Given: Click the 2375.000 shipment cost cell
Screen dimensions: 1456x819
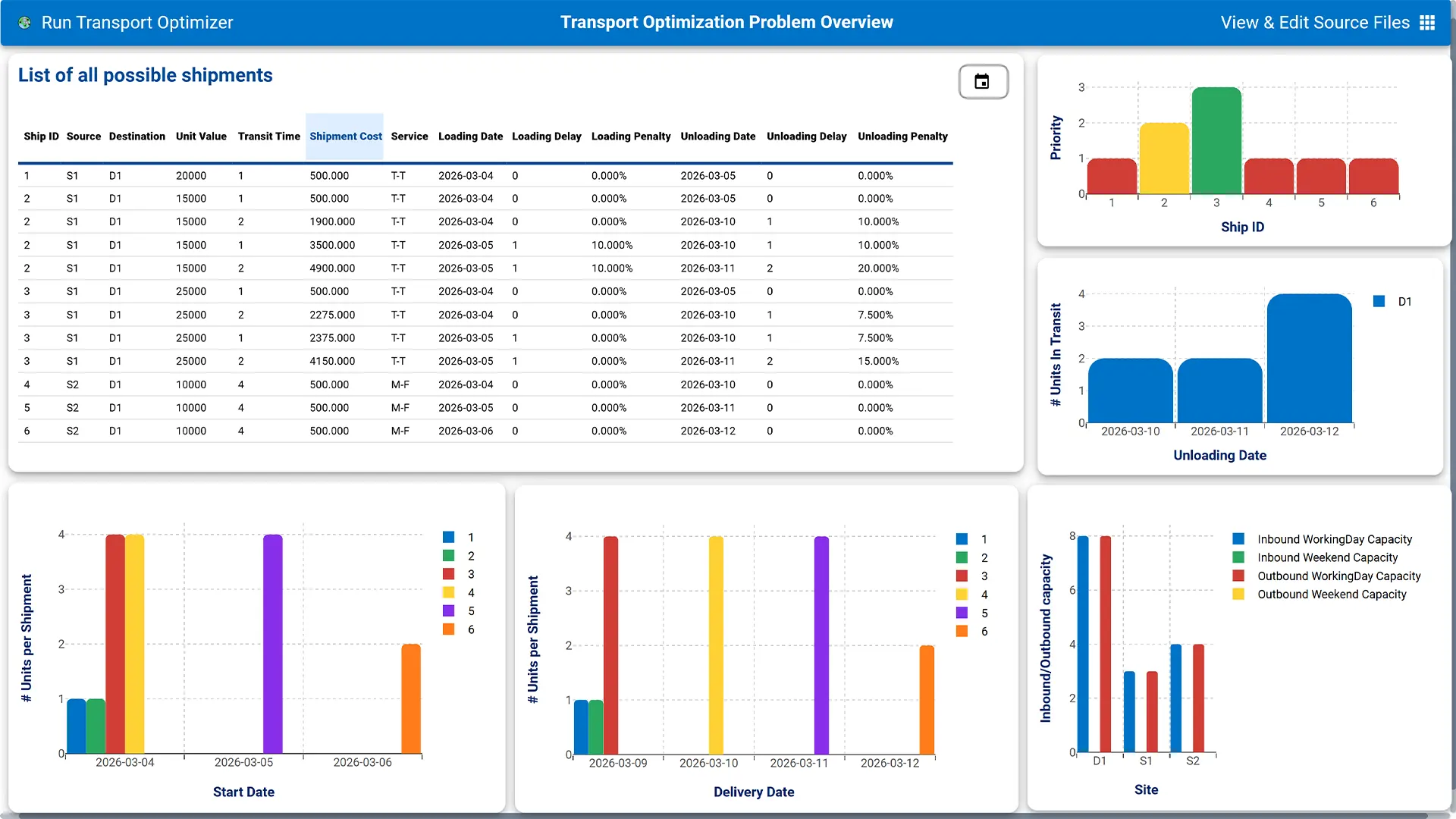Looking at the screenshot, I should [332, 338].
